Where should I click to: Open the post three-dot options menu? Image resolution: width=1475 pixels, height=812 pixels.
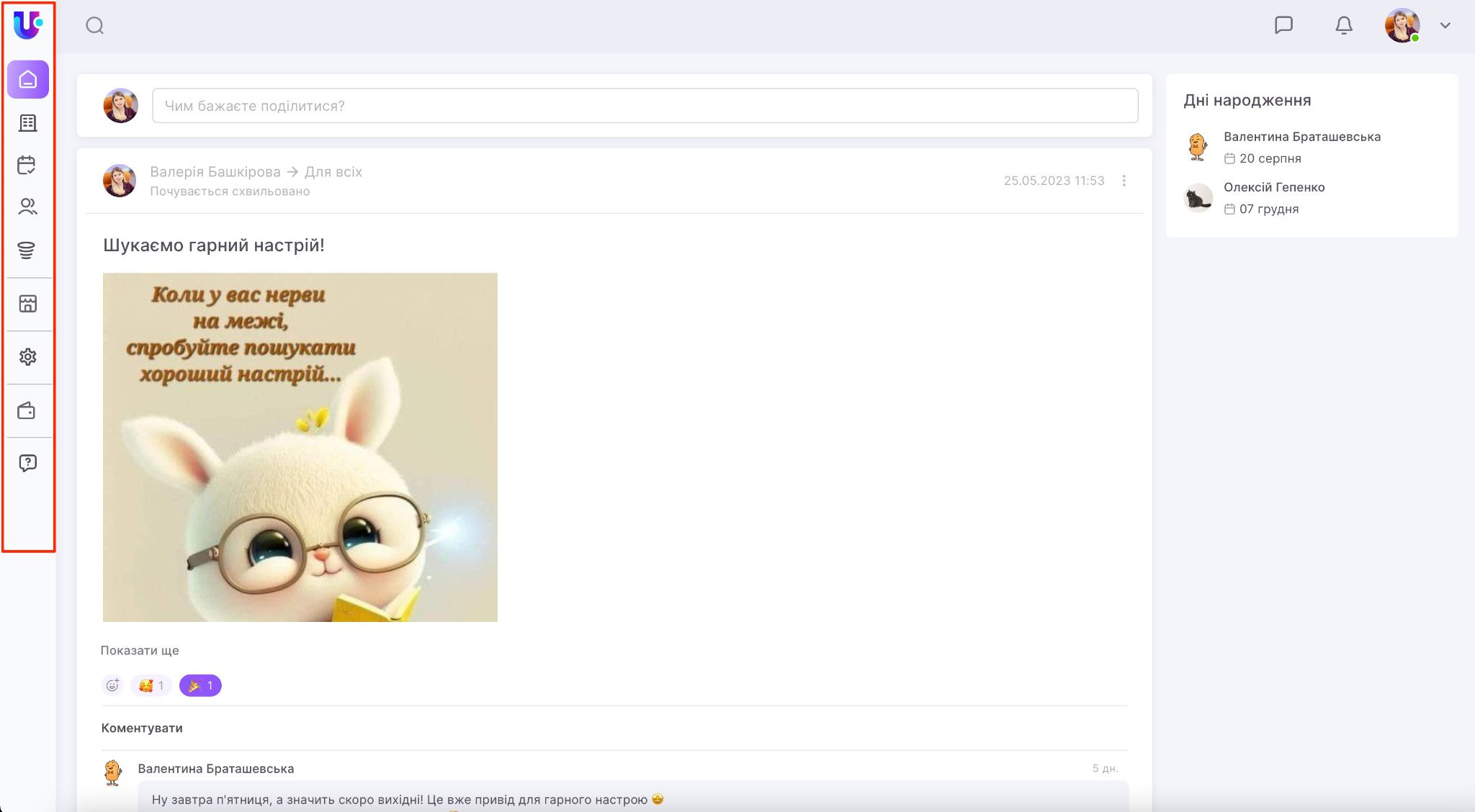pyautogui.click(x=1124, y=181)
